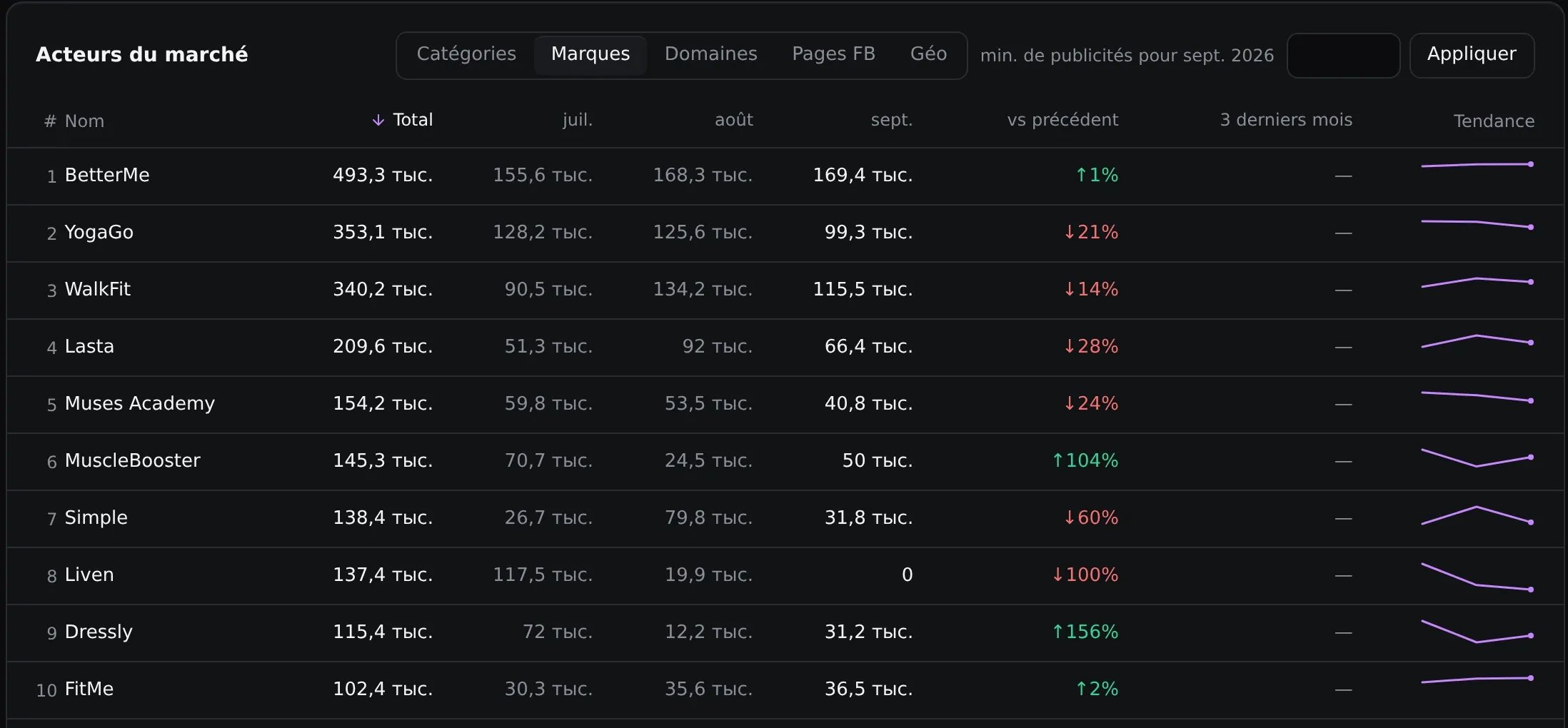The width and height of the screenshot is (1568, 728).
Task: Click the Simple trend sparkline
Action: coord(1477,515)
